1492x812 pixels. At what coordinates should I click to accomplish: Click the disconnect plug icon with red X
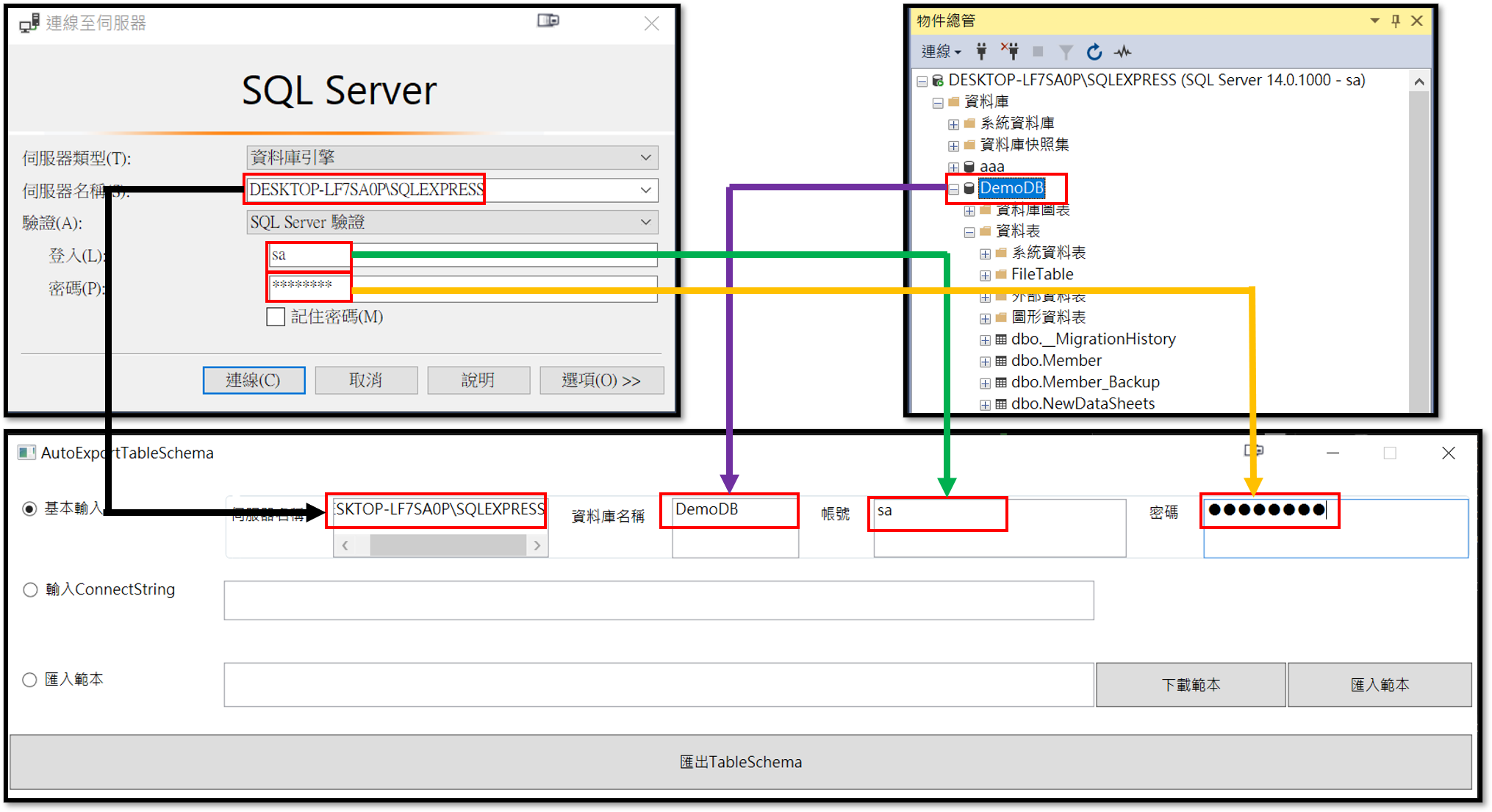pyautogui.click(x=1010, y=51)
